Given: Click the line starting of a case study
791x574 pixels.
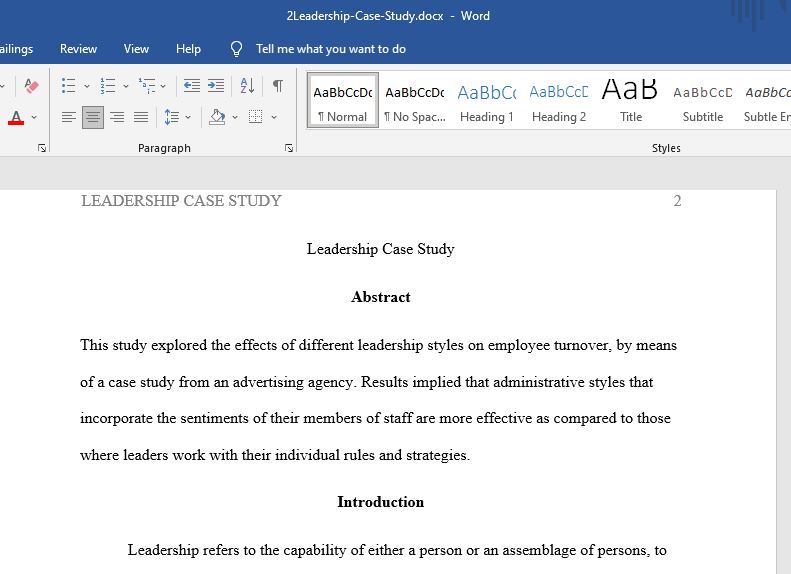Looking at the screenshot, I should [x=367, y=382].
